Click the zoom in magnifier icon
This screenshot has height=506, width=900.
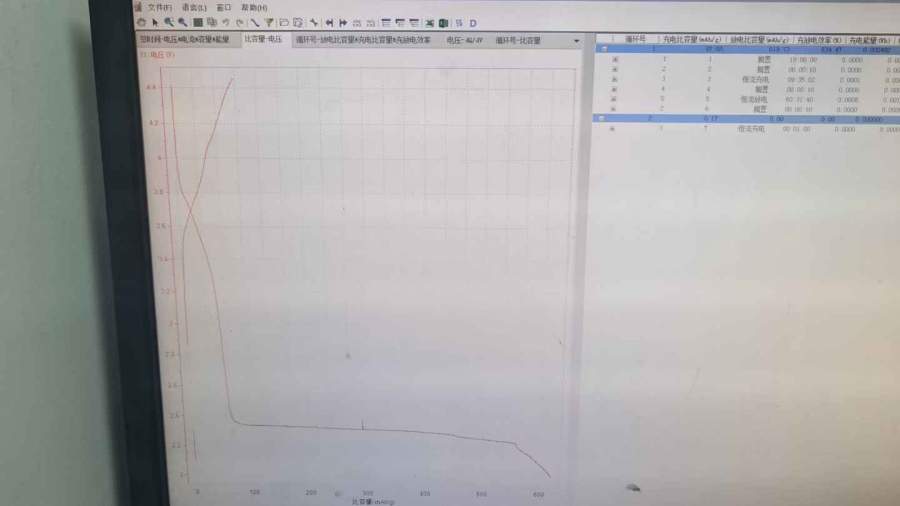tap(169, 22)
